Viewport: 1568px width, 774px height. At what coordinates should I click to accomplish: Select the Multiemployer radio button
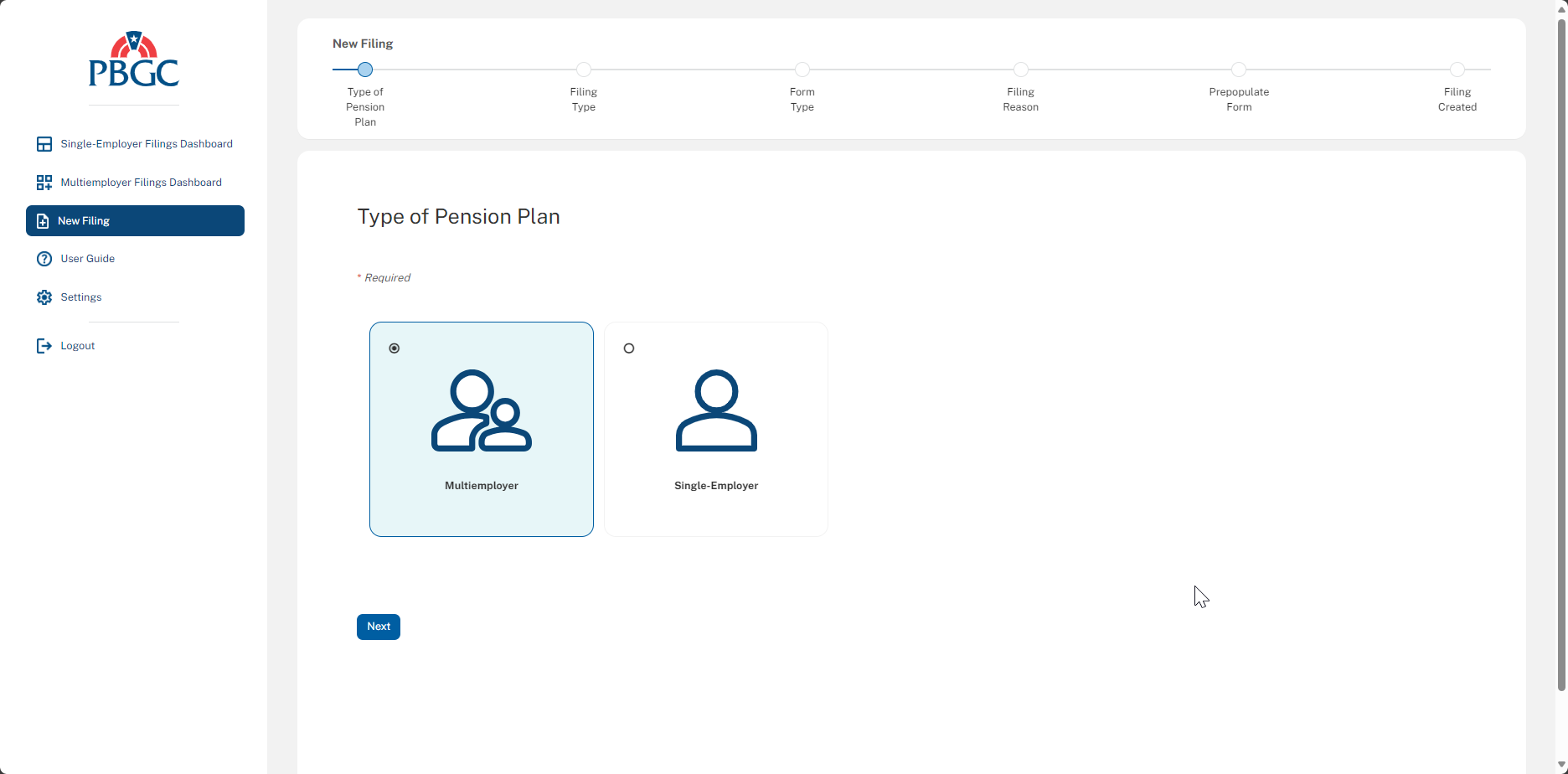coord(395,348)
